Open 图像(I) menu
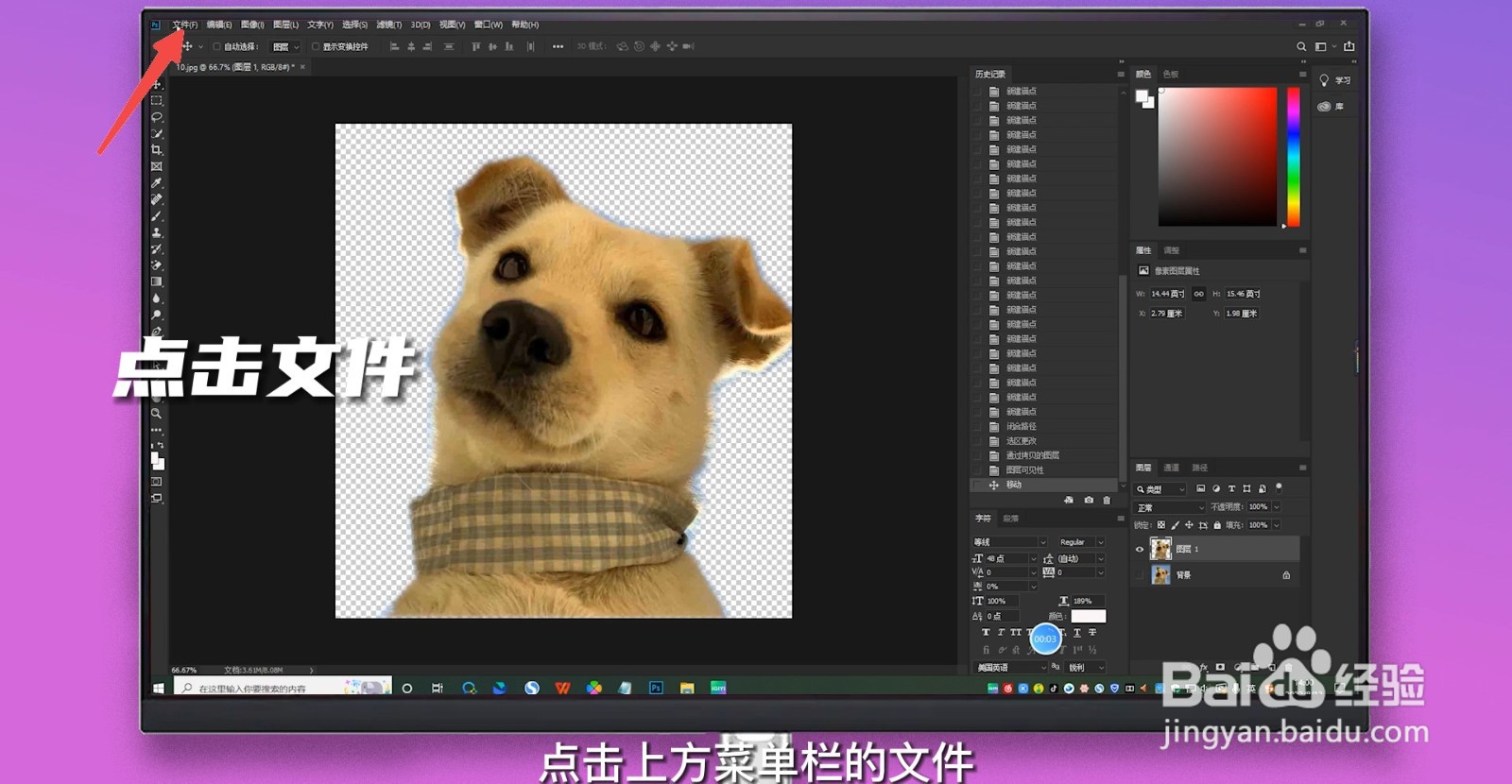This screenshot has height=784, width=1512. click(x=252, y=25)
